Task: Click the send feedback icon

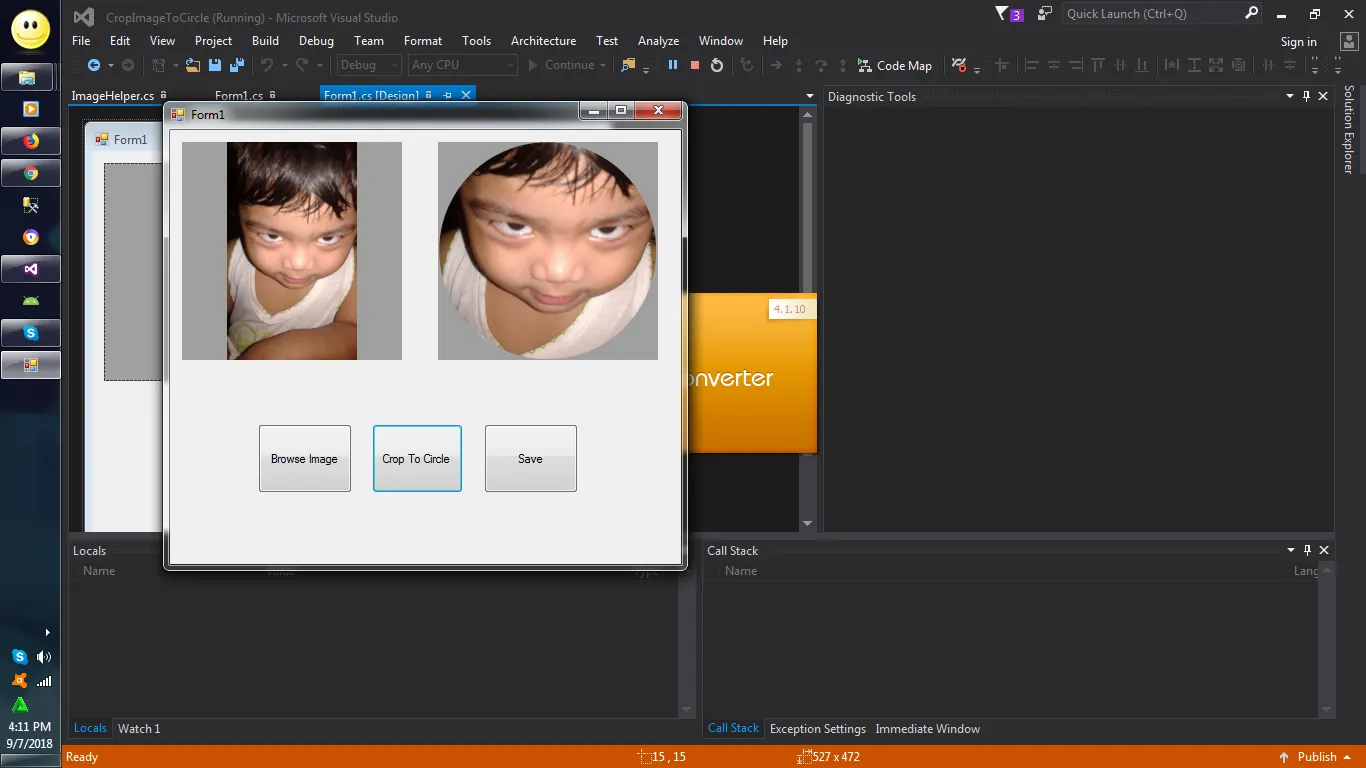Action: click(1045, 14)
